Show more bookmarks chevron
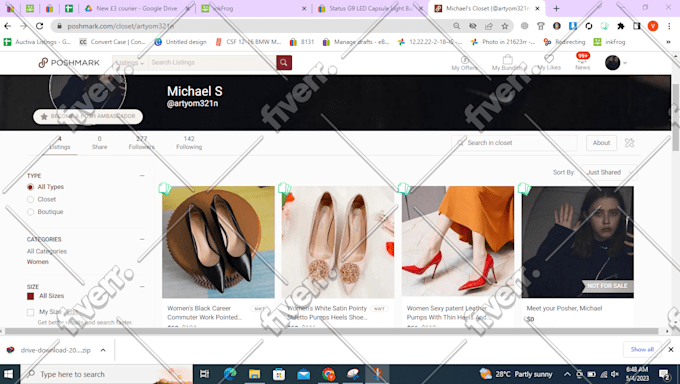The height and width of the screenshot is (384, 680). [668, 42]
